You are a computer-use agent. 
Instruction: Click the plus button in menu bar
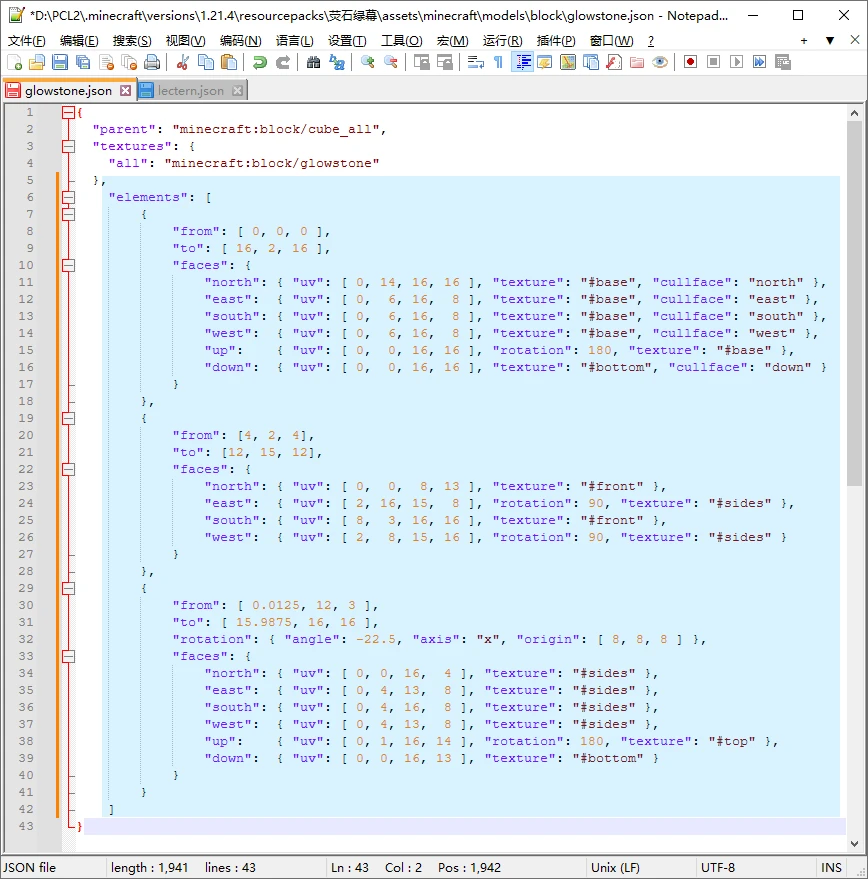804,40
